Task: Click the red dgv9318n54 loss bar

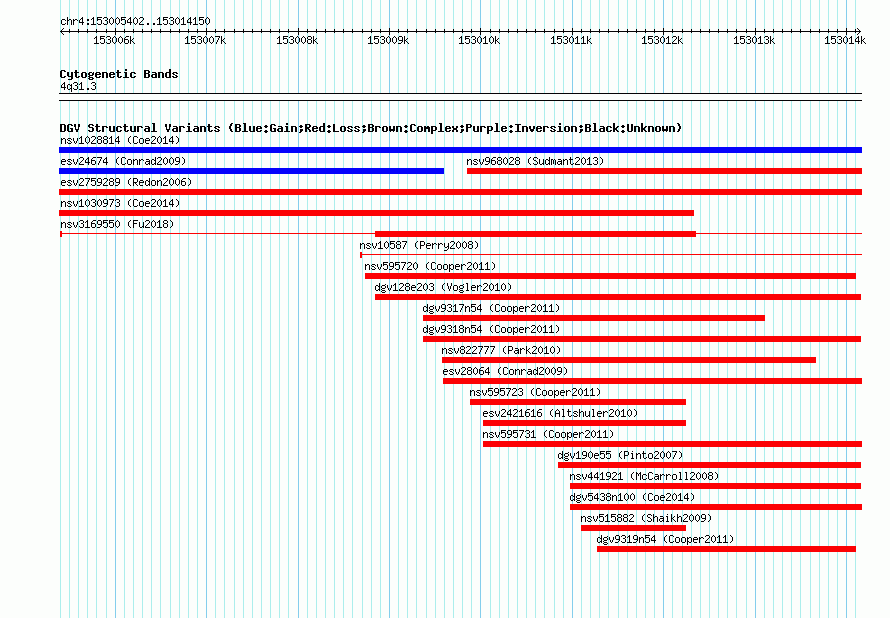Action: (x=642, y=339)
